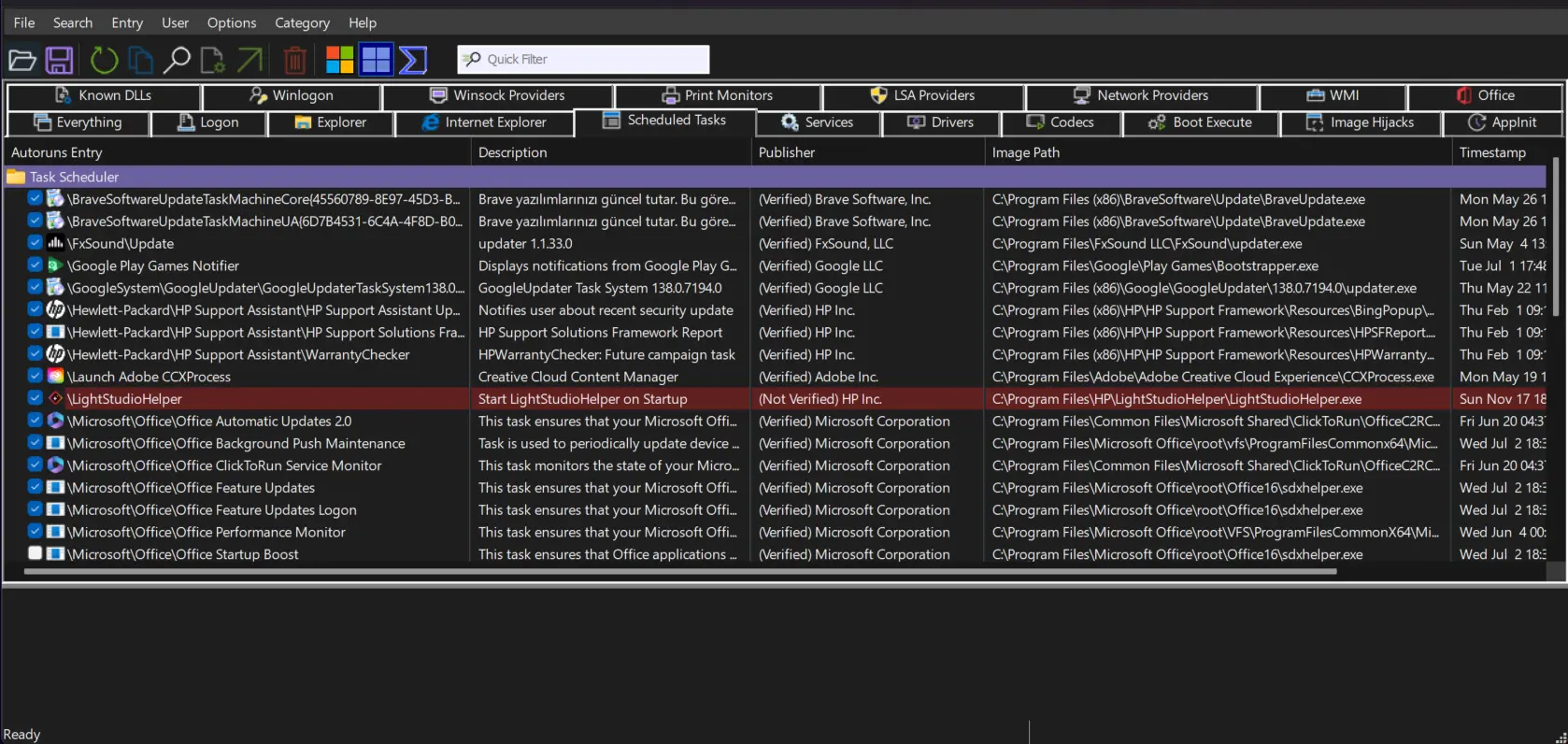This screenshot has width=1568, height=744.
Task: Open the Help menu
Action: (363, 22)
